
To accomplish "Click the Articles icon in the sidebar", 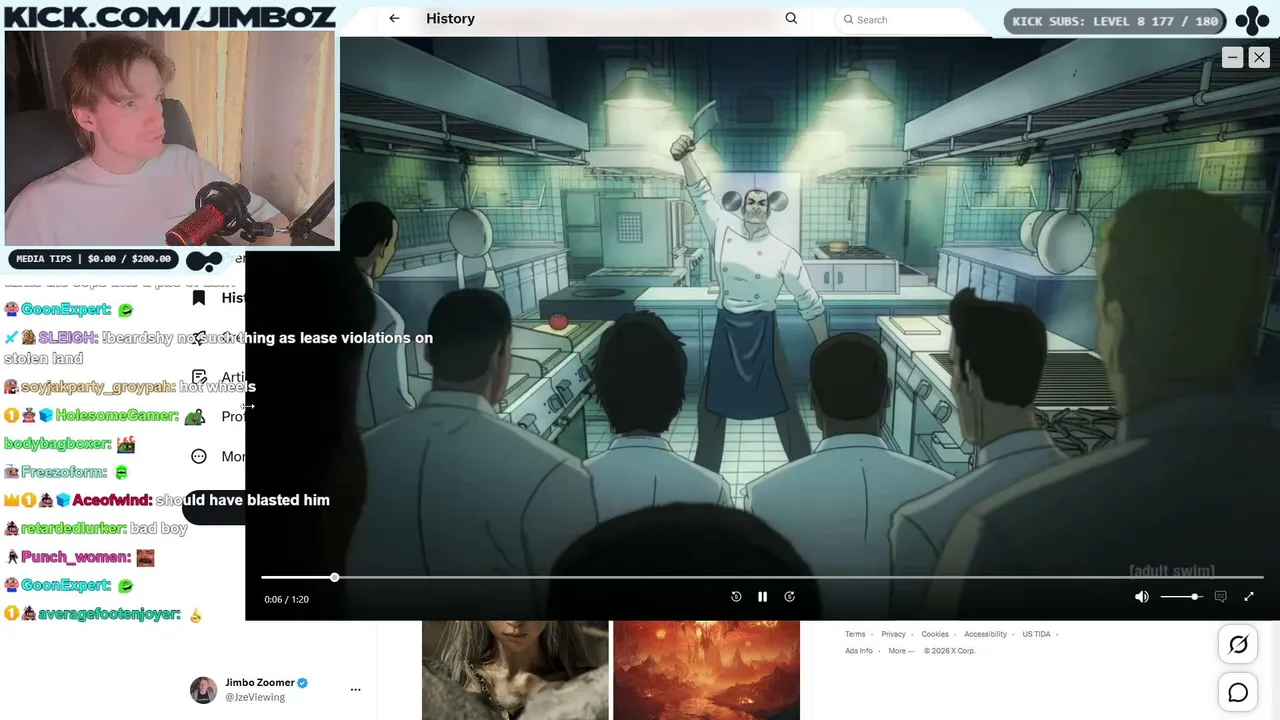I will pos(199,377).
